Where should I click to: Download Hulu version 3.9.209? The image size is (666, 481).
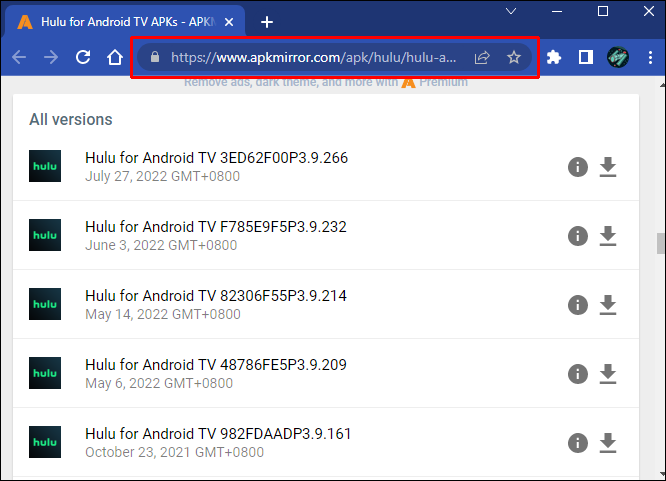click(608, 374)
